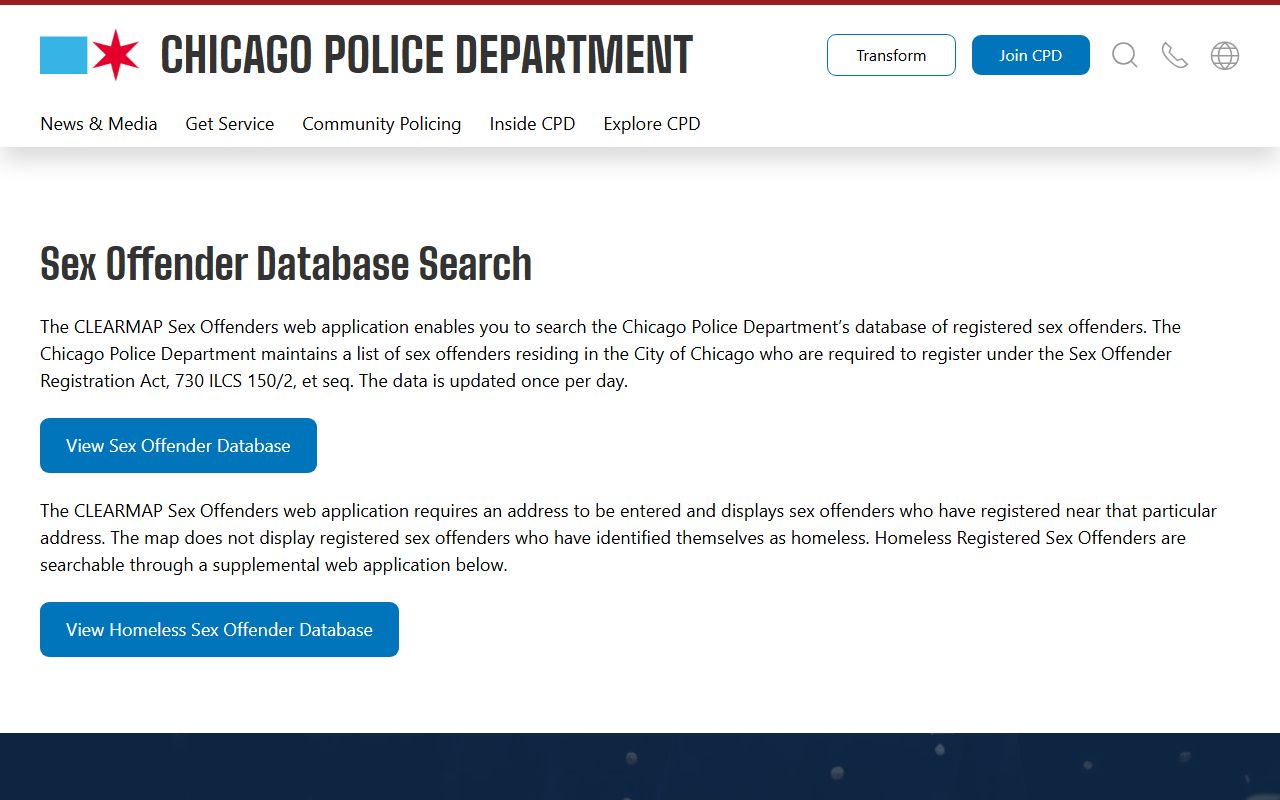1280x800 pixels.
Task: Click the Transform button
Action: point(891,55)
